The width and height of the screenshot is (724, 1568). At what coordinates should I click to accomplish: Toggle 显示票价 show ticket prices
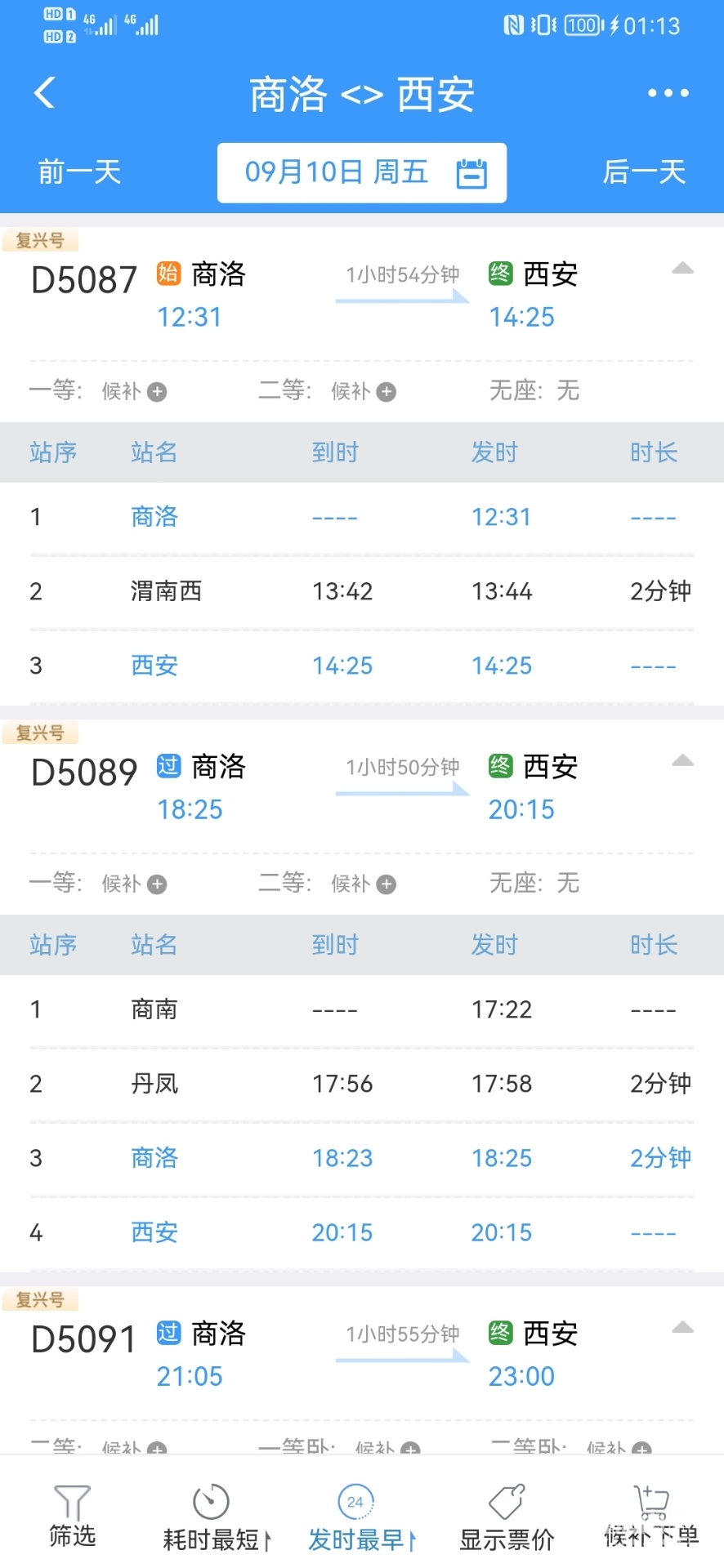pos(507,1521)
